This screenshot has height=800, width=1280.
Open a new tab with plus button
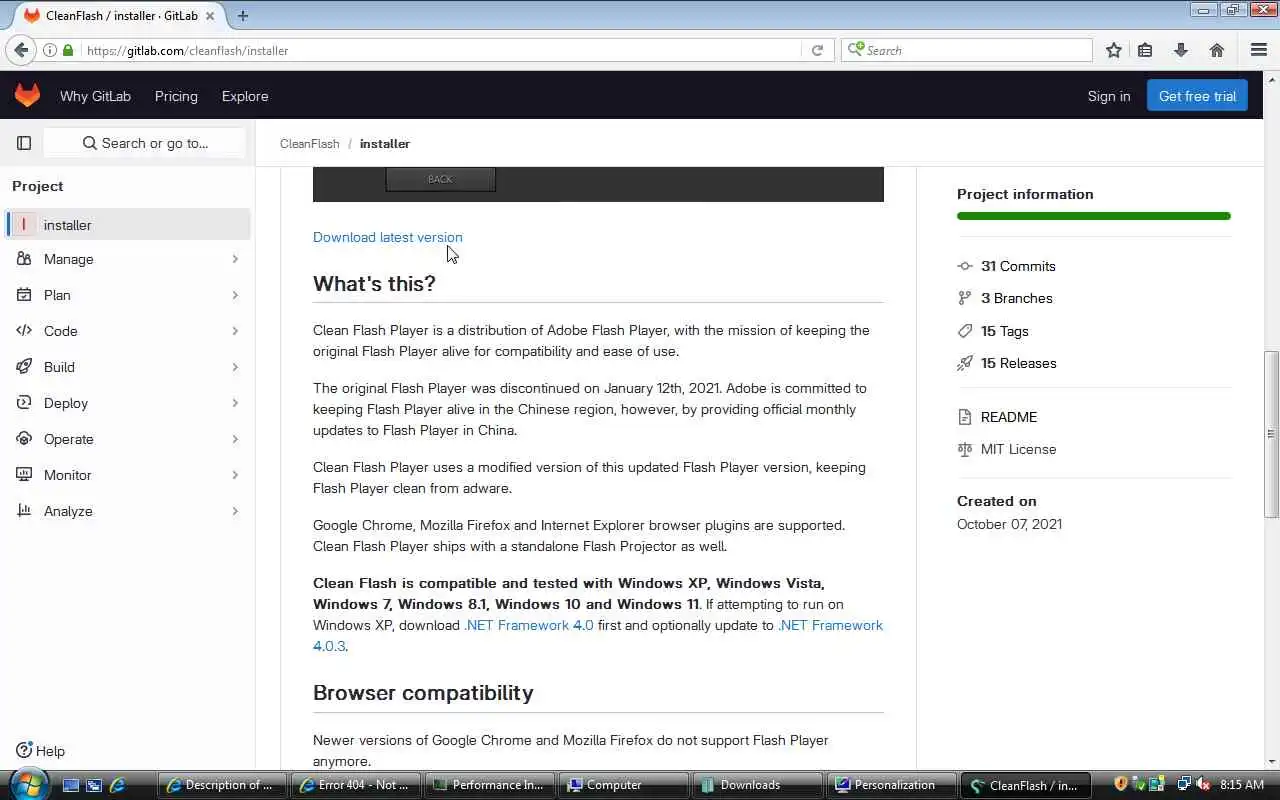tap(242, 15)
